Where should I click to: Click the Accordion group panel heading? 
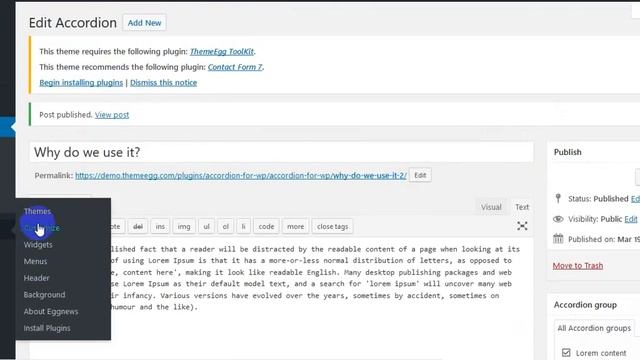pyautogui.click(x=585, y=305)
